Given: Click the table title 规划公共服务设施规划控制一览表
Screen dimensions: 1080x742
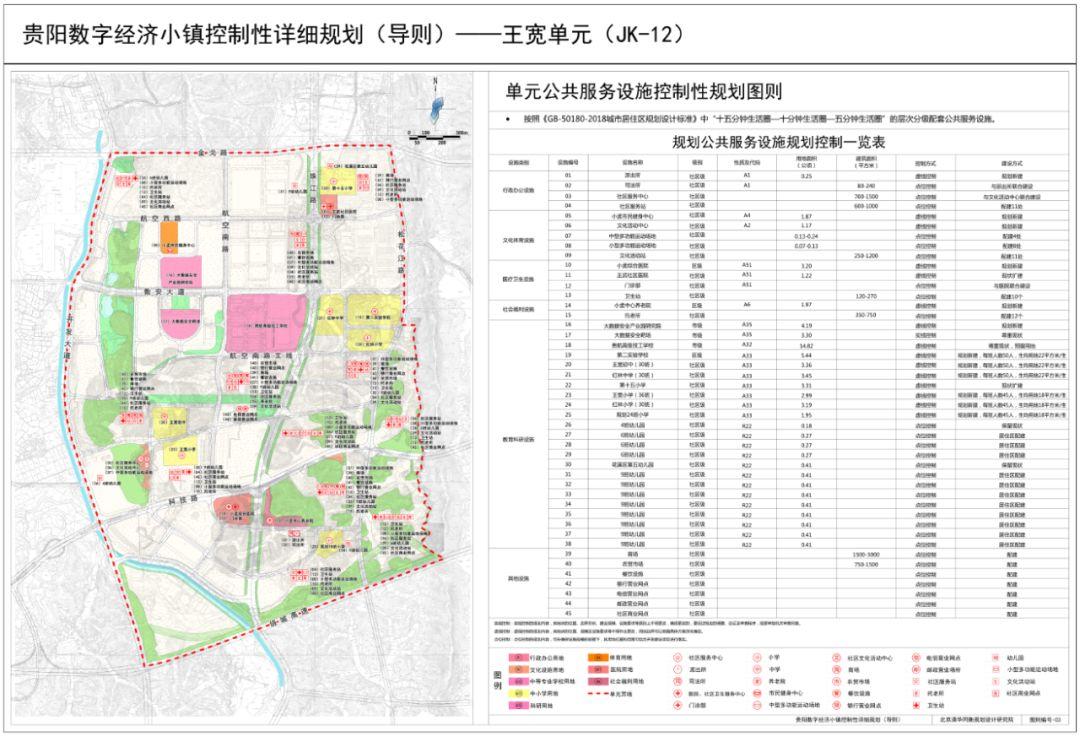Looking at the screenshot, I should (x=778, y=143).
